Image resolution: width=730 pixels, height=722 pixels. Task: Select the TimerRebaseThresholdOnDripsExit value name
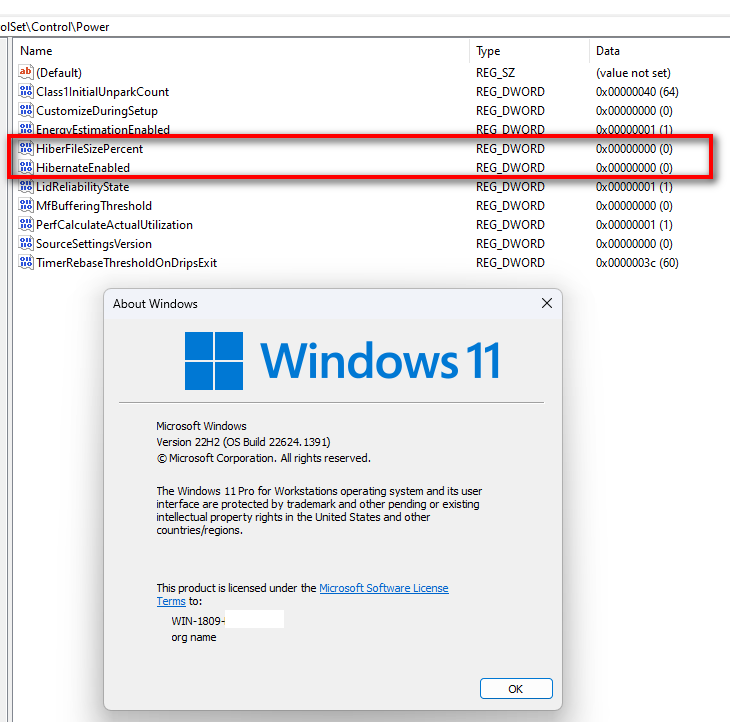click(127, 263)
